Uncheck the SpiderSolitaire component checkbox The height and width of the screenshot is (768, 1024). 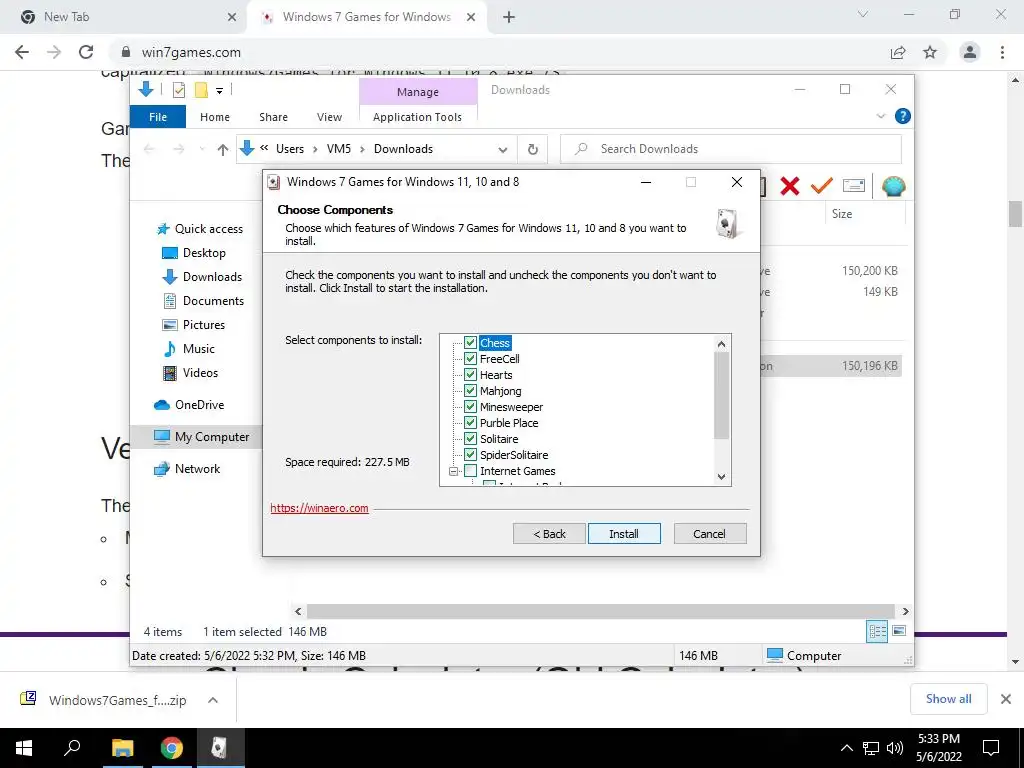coord(470,455)
